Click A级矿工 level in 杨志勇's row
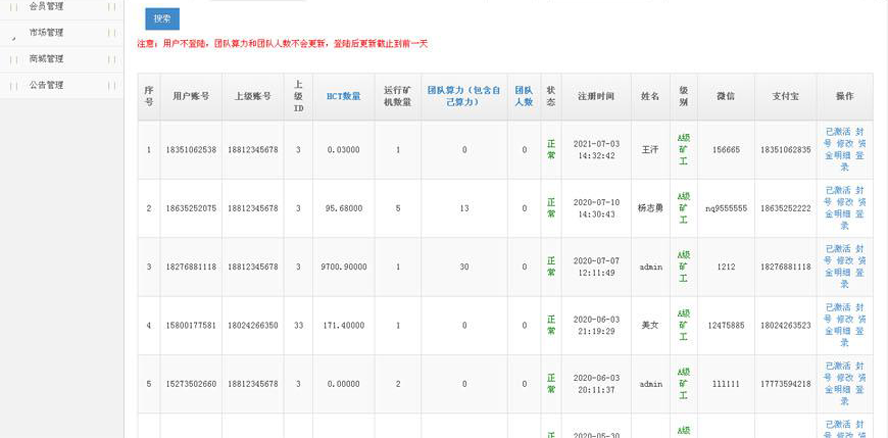Viewport: 888px width, 438px height. click(684, 209)
